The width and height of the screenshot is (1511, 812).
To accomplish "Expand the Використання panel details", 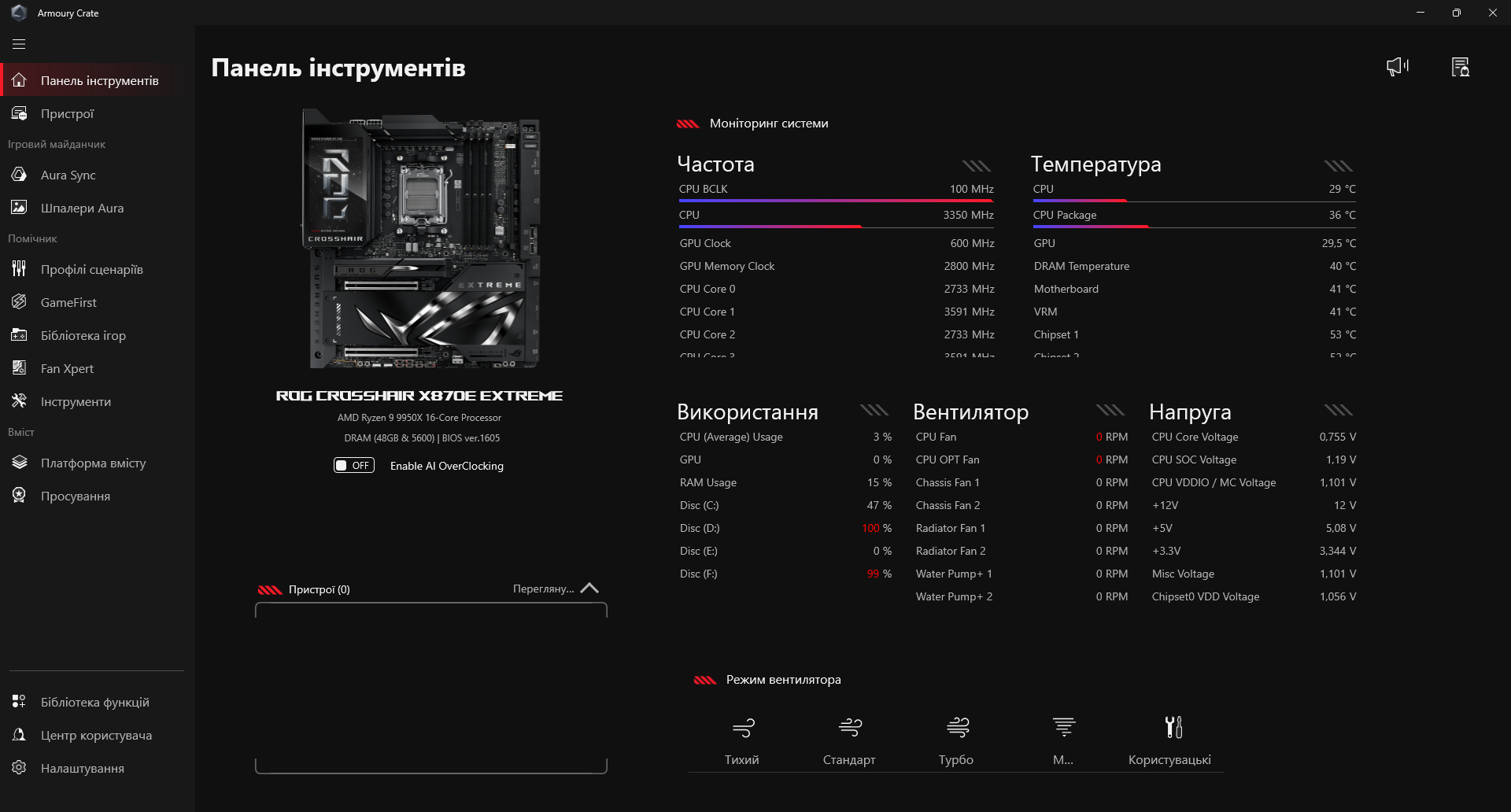I will 874,410.
